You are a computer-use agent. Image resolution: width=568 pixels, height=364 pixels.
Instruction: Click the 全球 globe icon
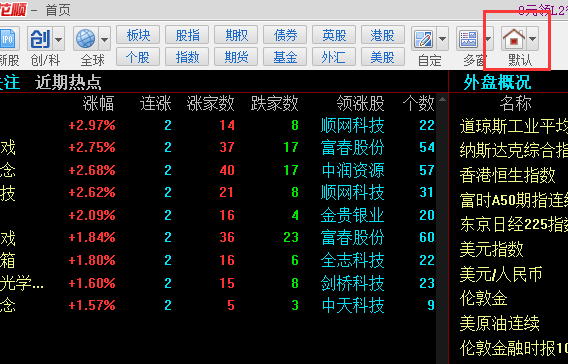click(86, 39)
